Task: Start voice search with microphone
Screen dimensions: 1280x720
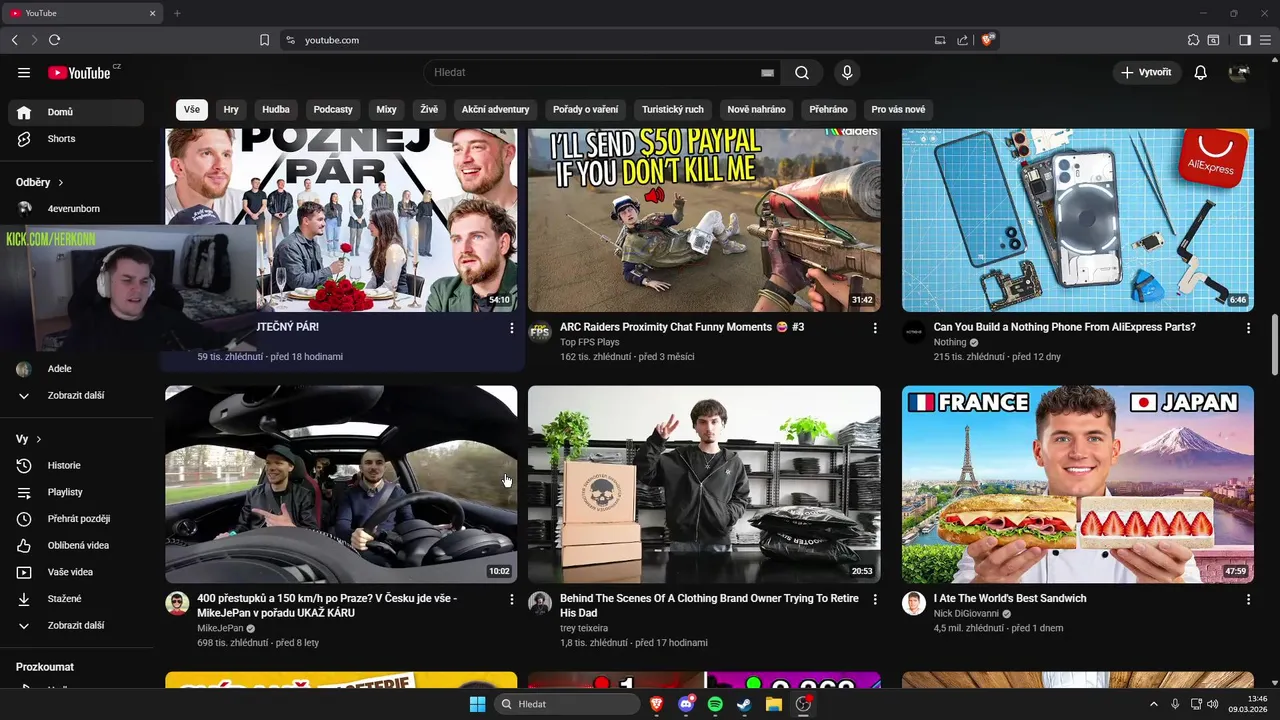Action: click(847, 72)
